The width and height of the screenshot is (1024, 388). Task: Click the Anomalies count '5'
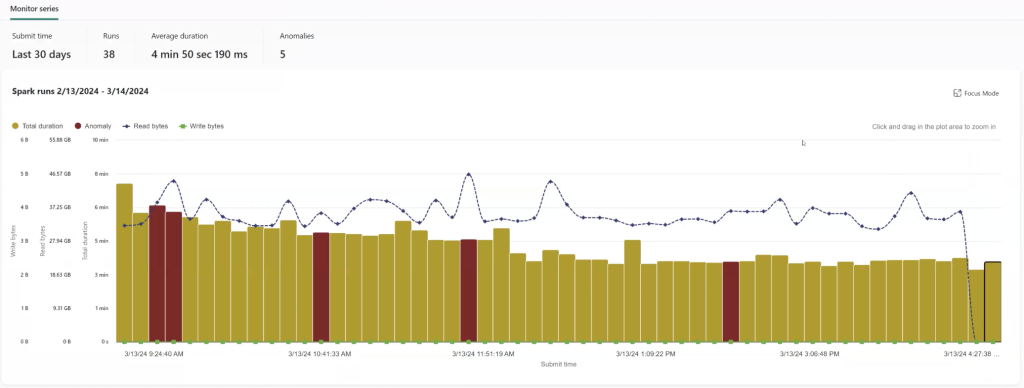coord(283,55)
